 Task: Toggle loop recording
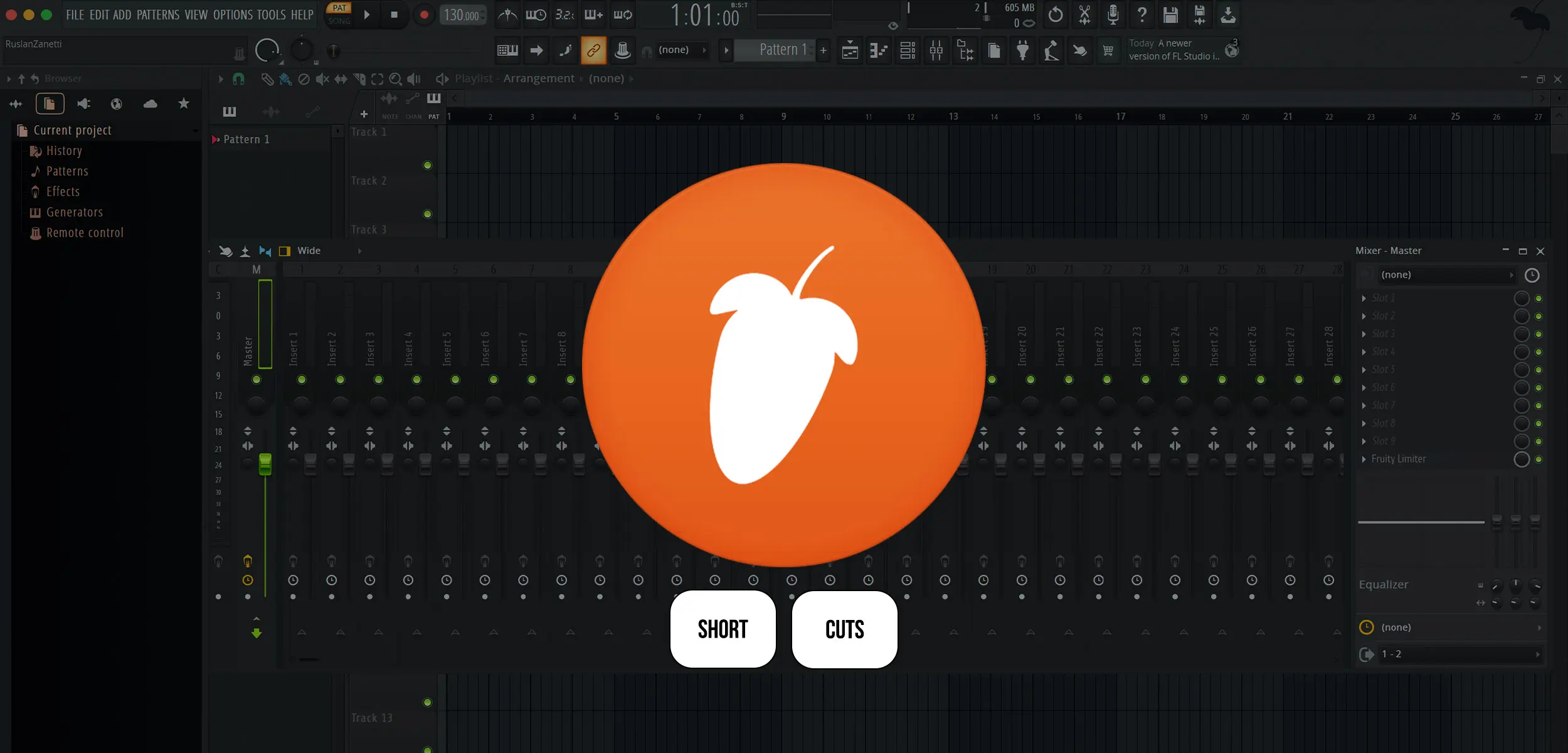click(623, 14)
